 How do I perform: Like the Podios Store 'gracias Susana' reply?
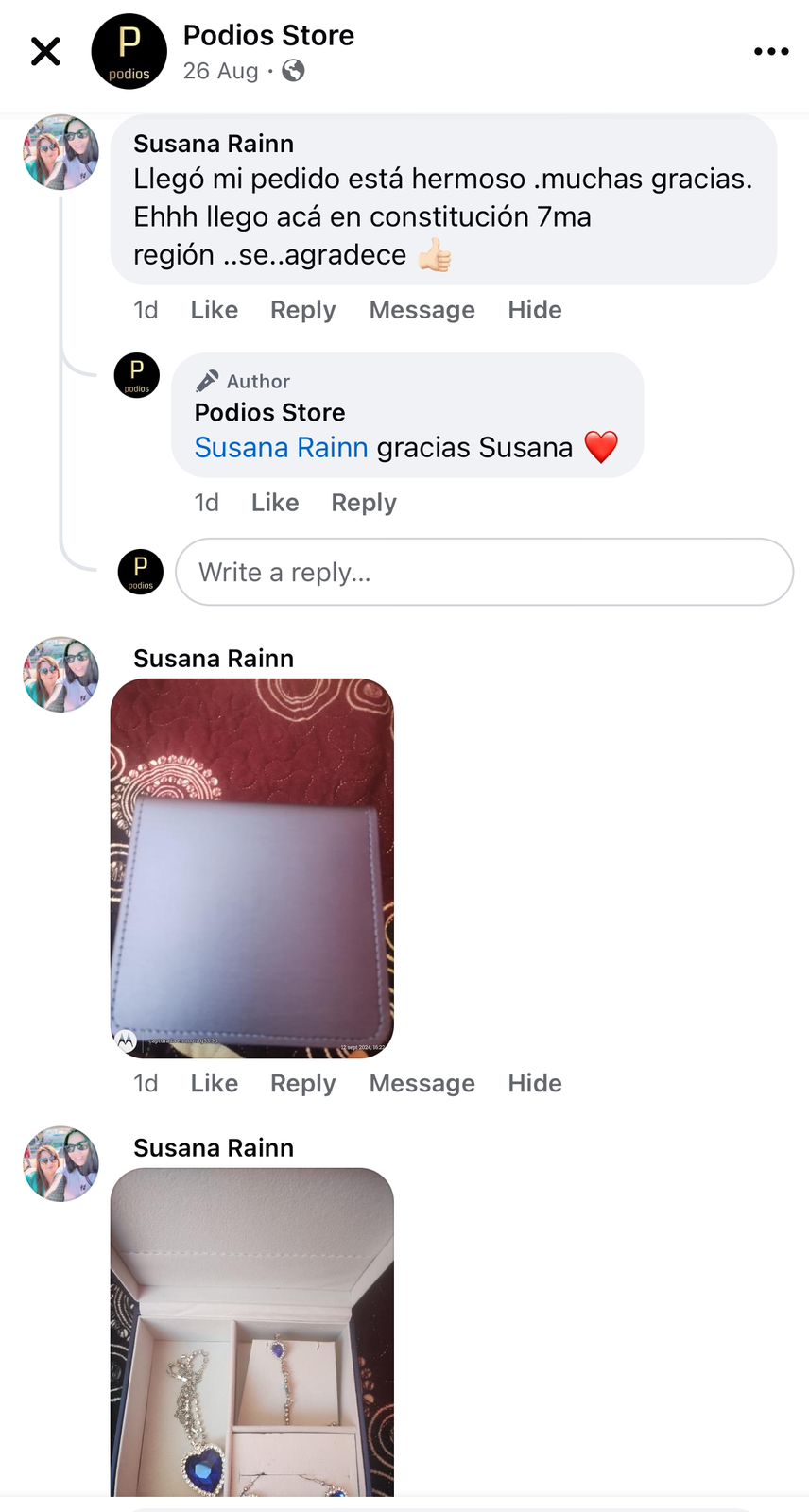click(275, 503)
